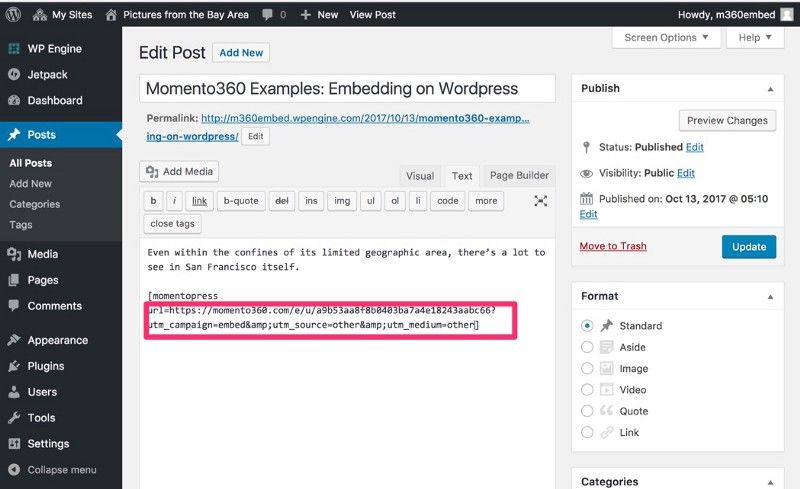Click the close tags button
Image resolution: width=800 pixels, height=489 pixels.
[x=172, y=224]
